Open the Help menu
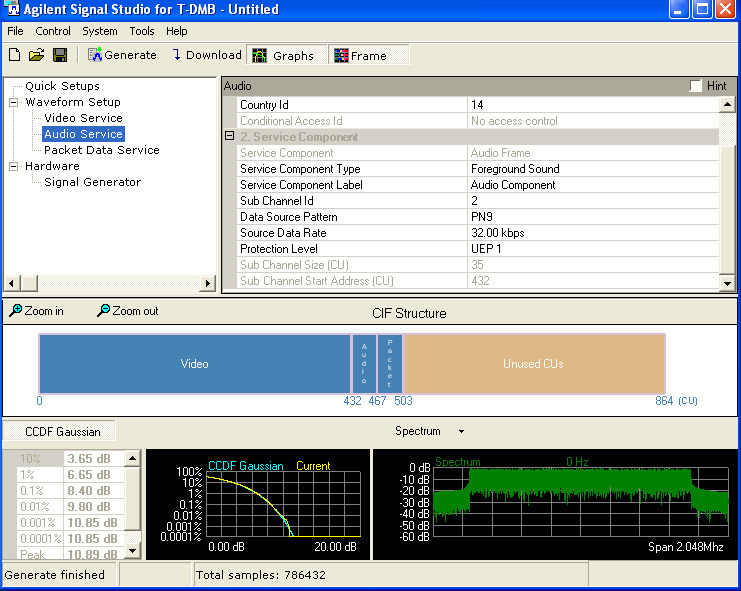This screenshot has width=741, height=591. pyautogui.click(x=177, y=31)
